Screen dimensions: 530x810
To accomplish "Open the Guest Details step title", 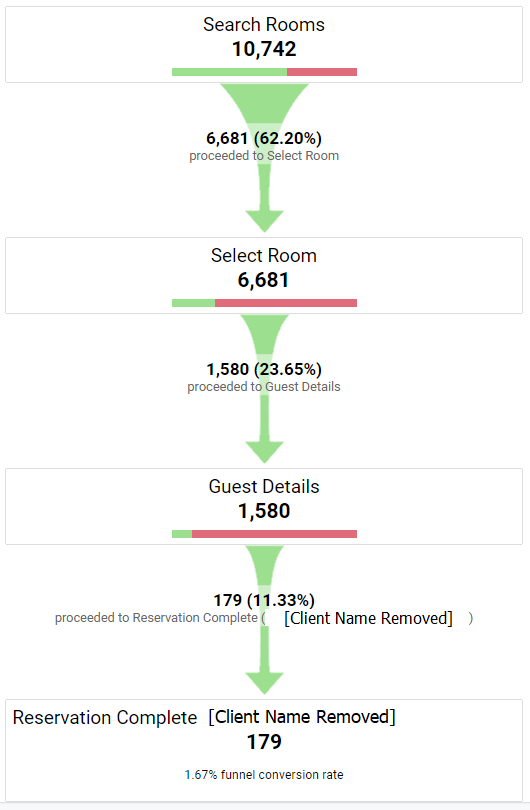I will pos(263,487).
